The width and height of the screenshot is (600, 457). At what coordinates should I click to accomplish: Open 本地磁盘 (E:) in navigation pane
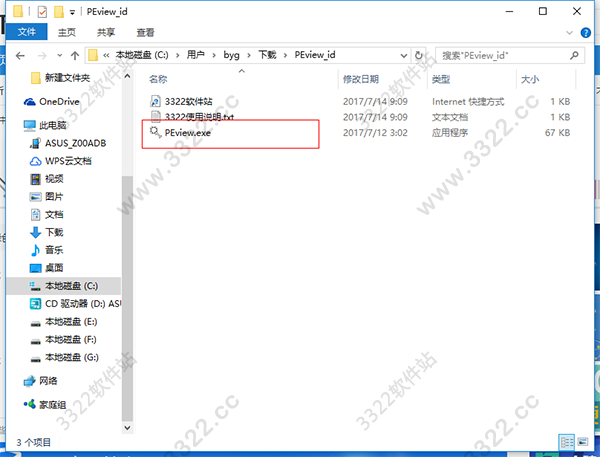pos(71,322)
